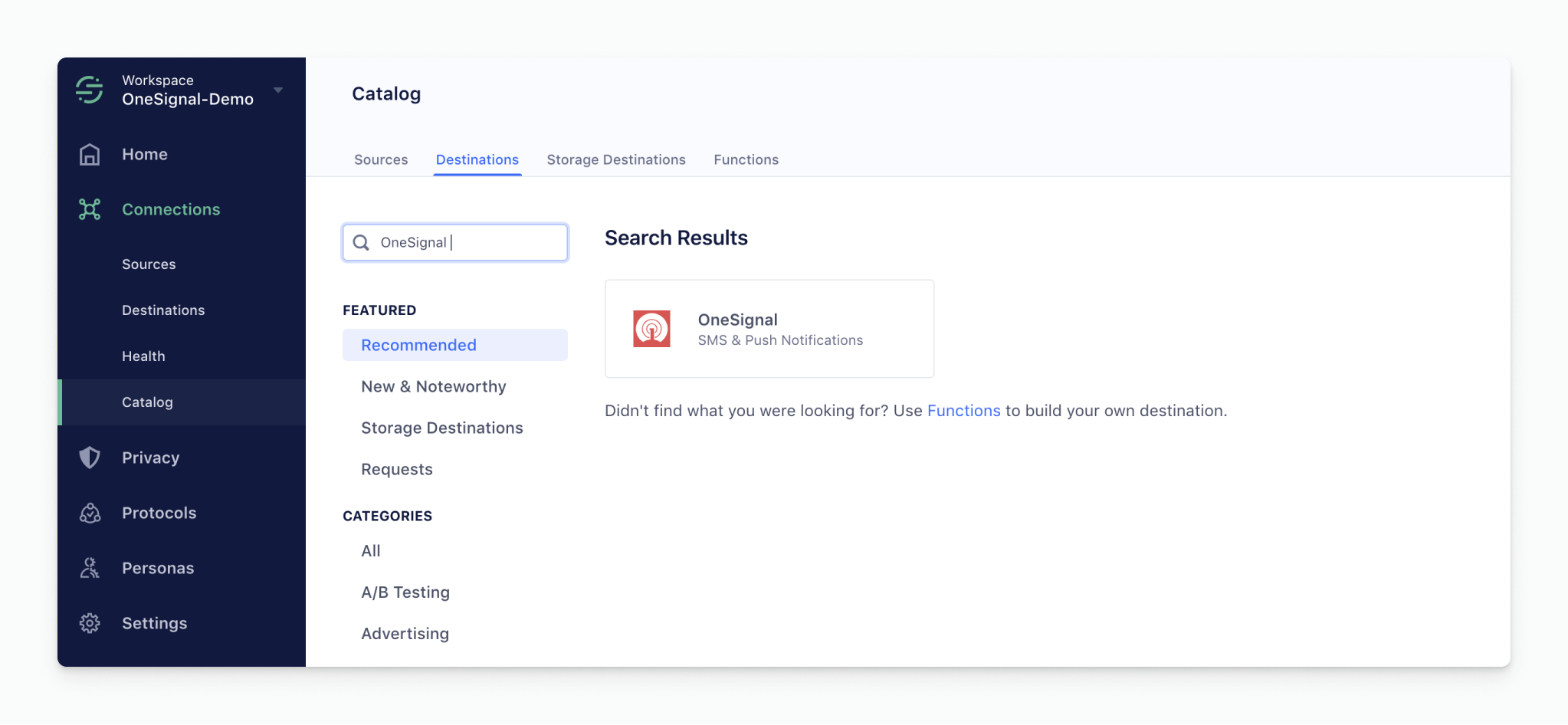The height and width of the screenshot is (725, 1568).
Task: Click the Catalog page heading
Action: pyautogui.click(x=386, y=93)
